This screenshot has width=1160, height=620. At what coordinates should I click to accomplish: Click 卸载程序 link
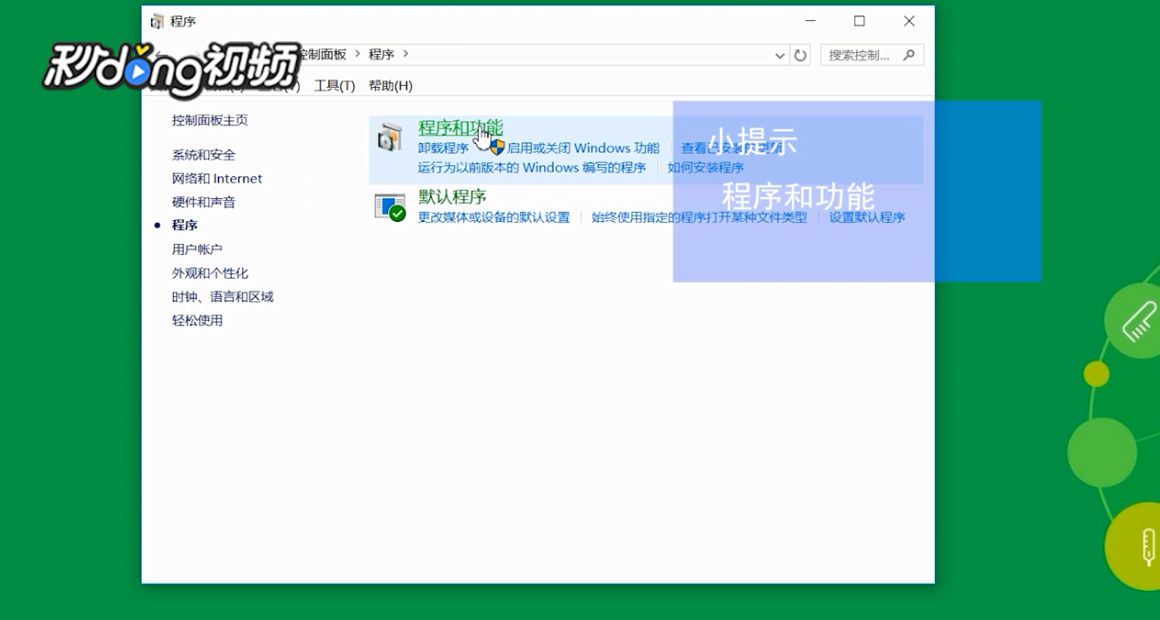click(x=443, y=148)
